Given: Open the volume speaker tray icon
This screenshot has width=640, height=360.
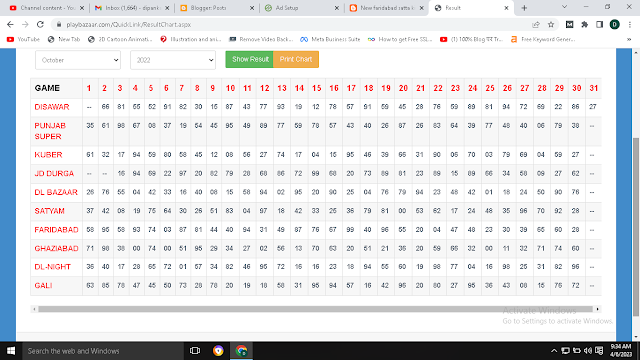Looking at the screenshot, I should click(x=588, y=351).
